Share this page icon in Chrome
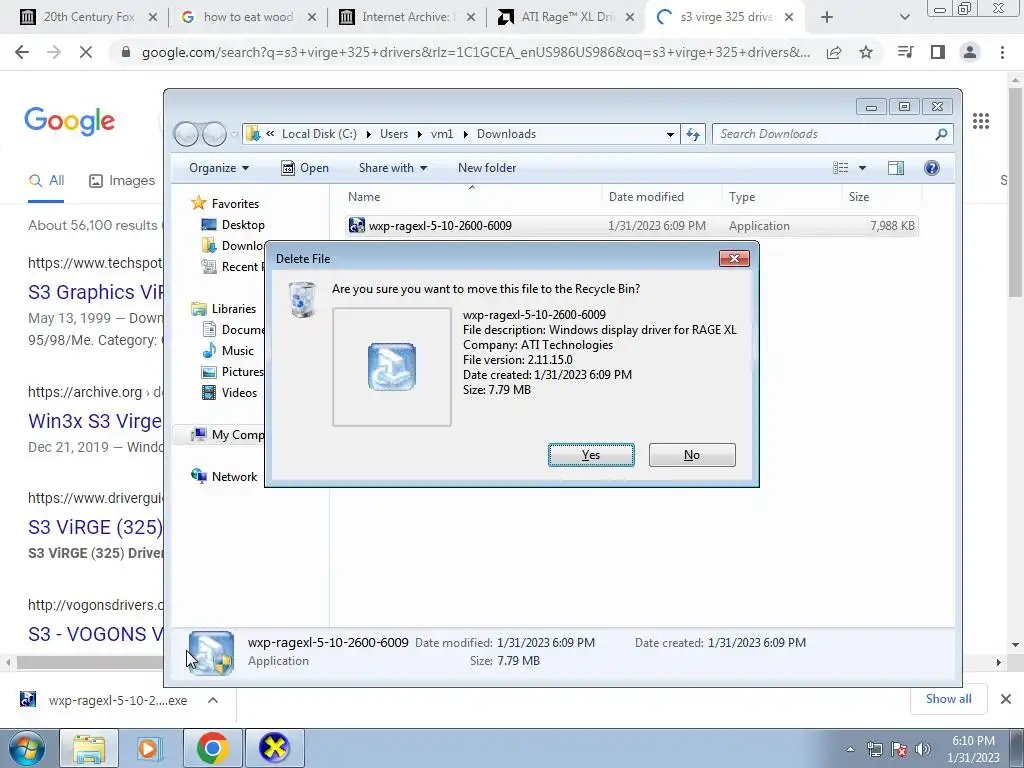 (x=834, y=52)
